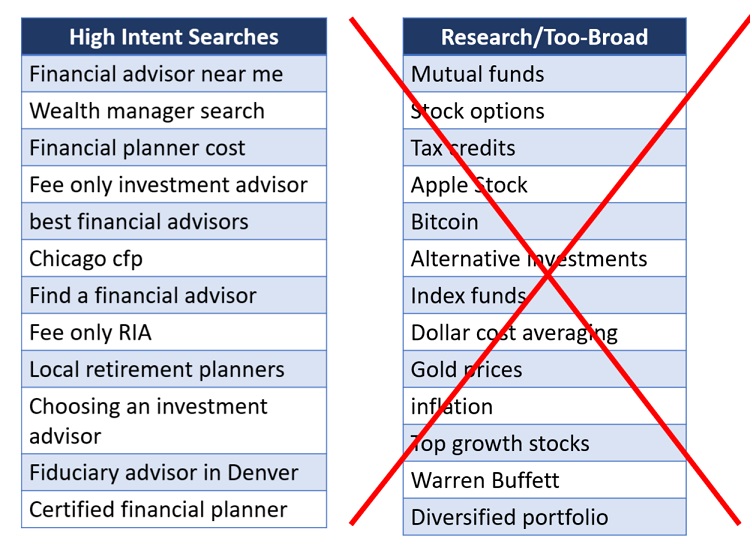Screen dimensions: 752x545
Task: Select the 'Find a financial advisor' entry
Action: (143, 296)
